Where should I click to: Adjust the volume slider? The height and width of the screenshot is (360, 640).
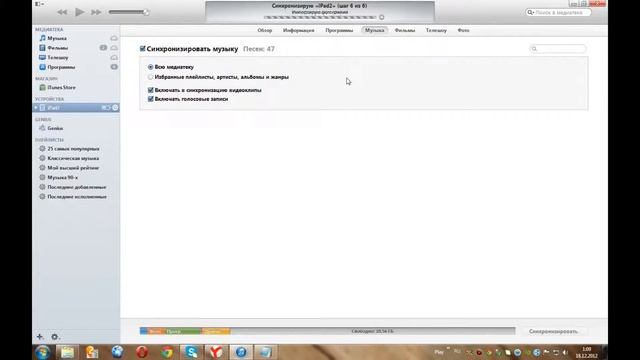pyautogui.click(x=129, y=12)
